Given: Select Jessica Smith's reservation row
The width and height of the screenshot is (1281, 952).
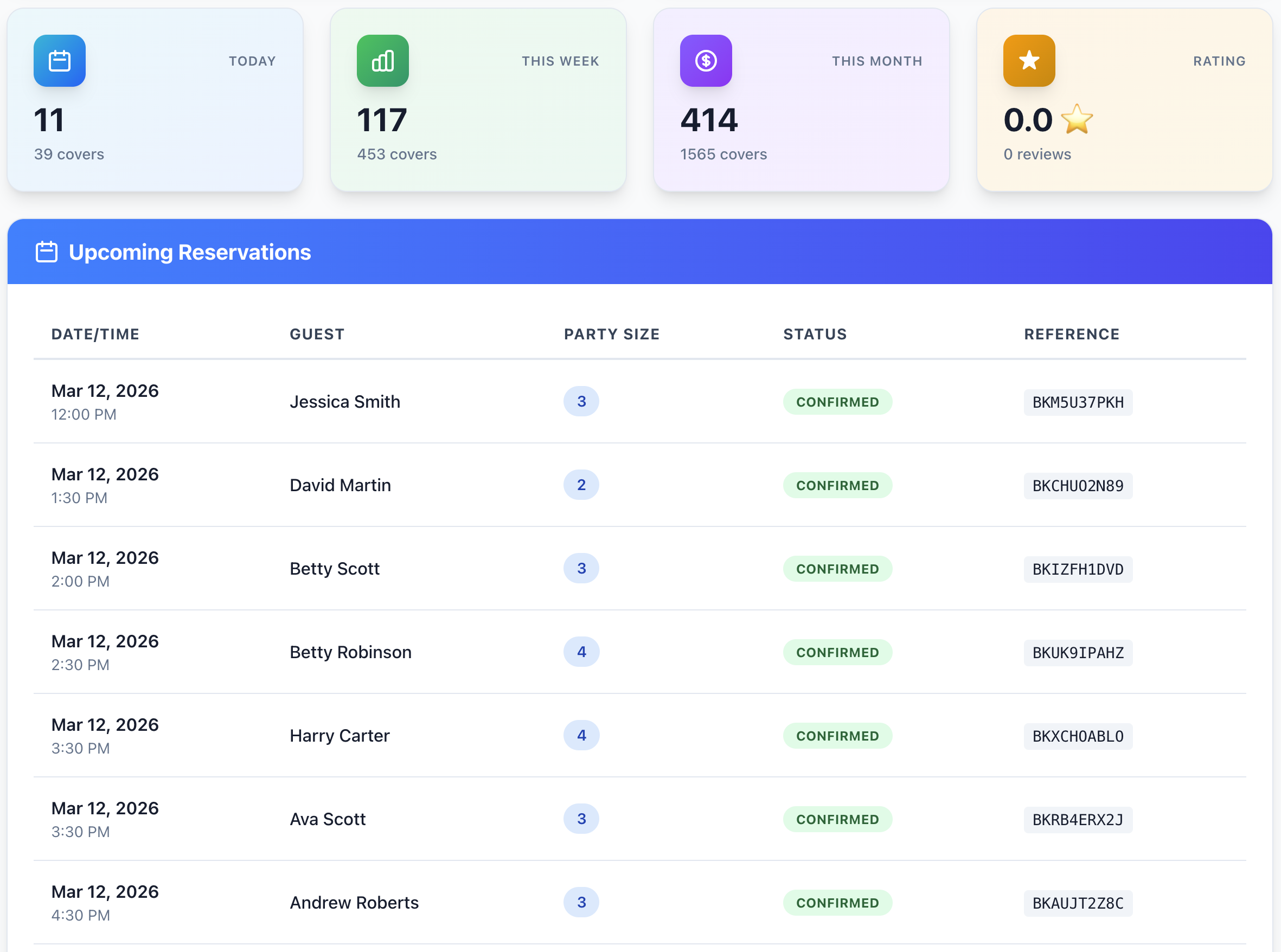Looking at the screenshot, I should 345,402.
